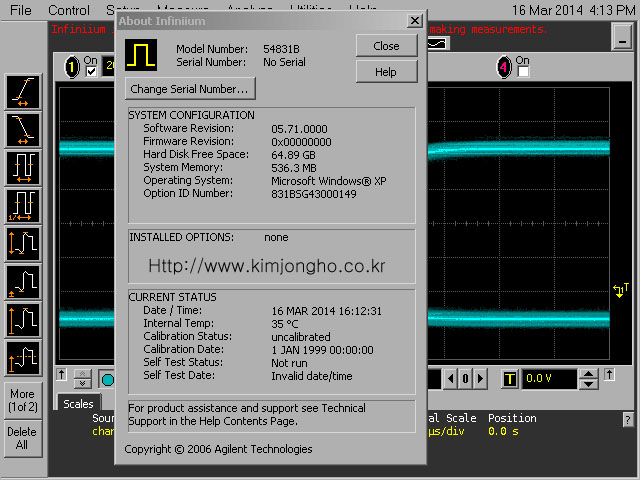Screen dimensions: 640x480
Task: Show more measurement icons (1 of 2)
Action: [23, 400]
